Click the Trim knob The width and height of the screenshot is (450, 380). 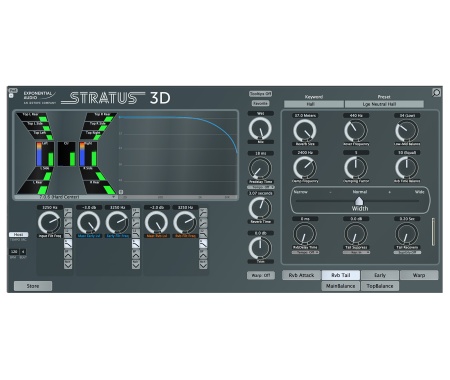[x=260, y=248]
